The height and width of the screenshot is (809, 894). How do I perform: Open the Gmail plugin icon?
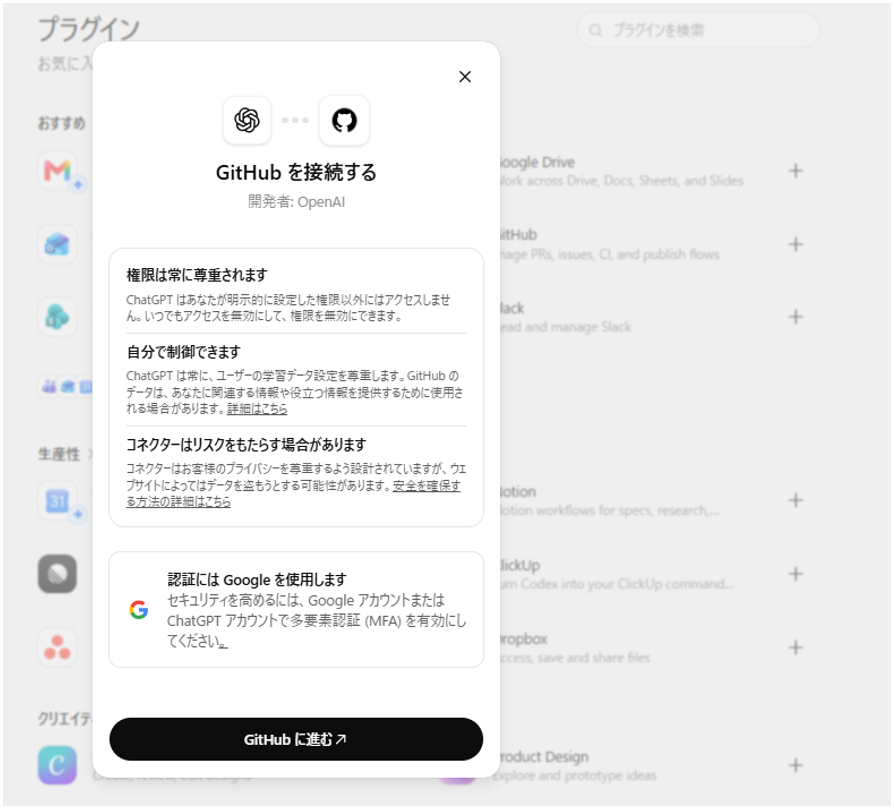(58, 170)
